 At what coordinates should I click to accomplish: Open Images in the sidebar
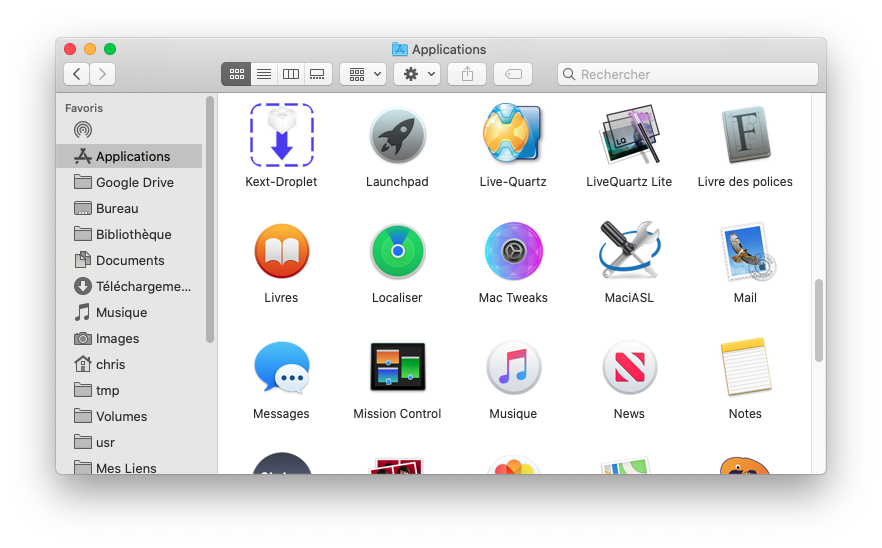(x=129, y=338)
